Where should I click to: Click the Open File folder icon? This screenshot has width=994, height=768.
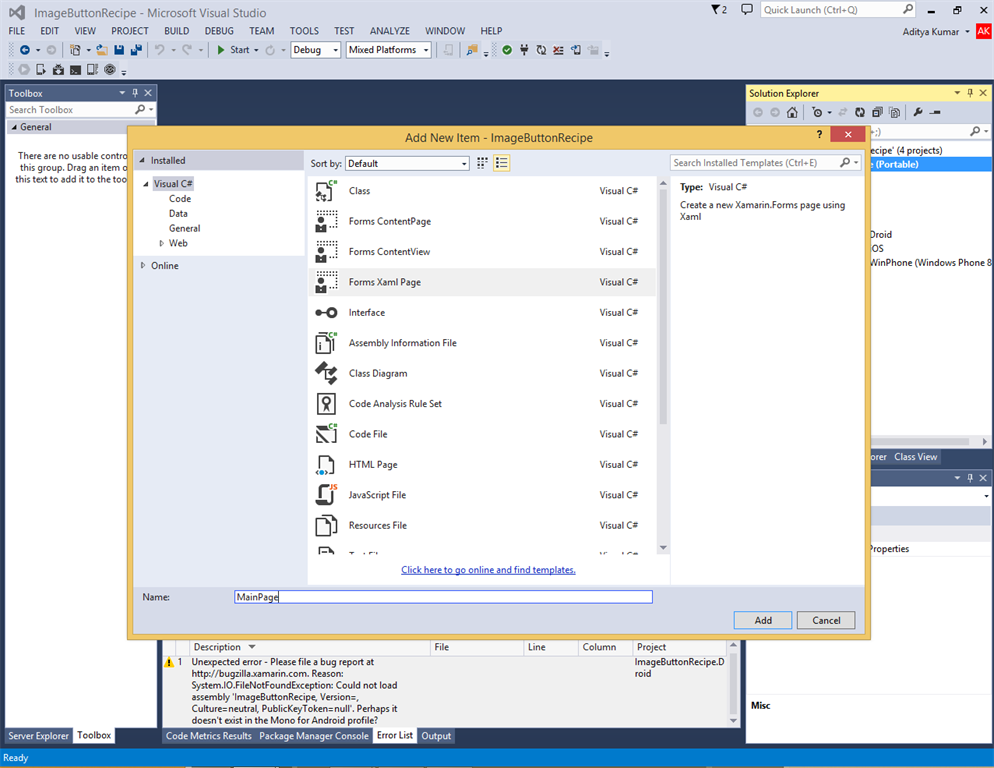coord(101,50)
